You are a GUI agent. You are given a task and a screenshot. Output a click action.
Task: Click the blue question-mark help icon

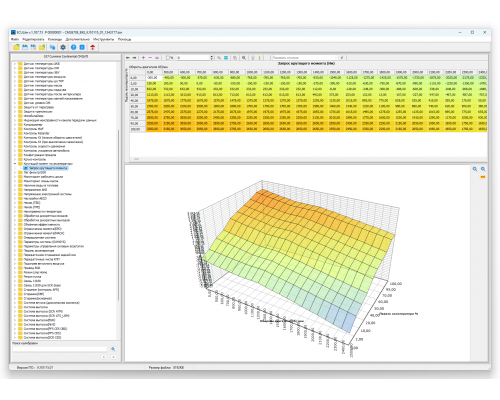74,47
